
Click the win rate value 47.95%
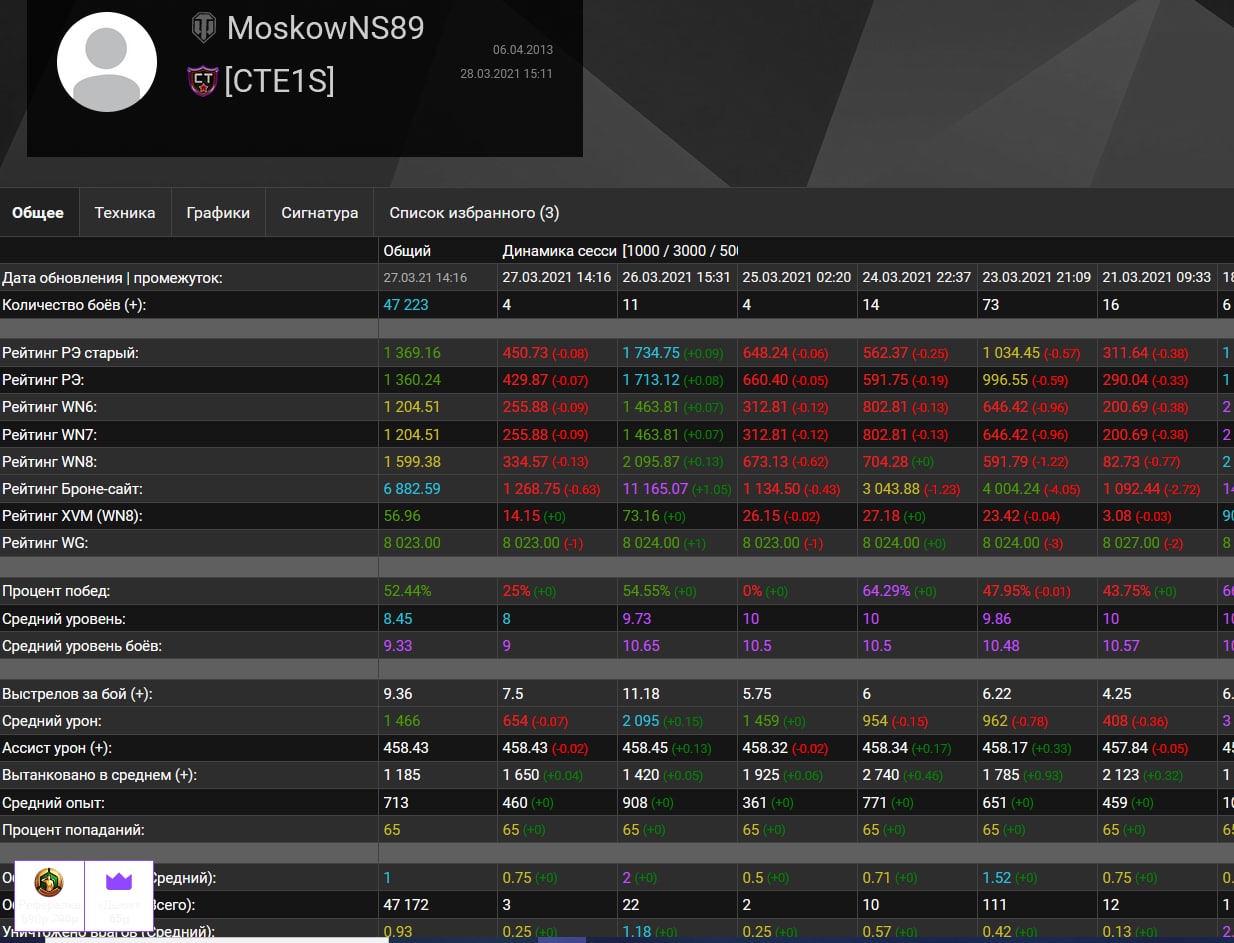click(1006, 591)
